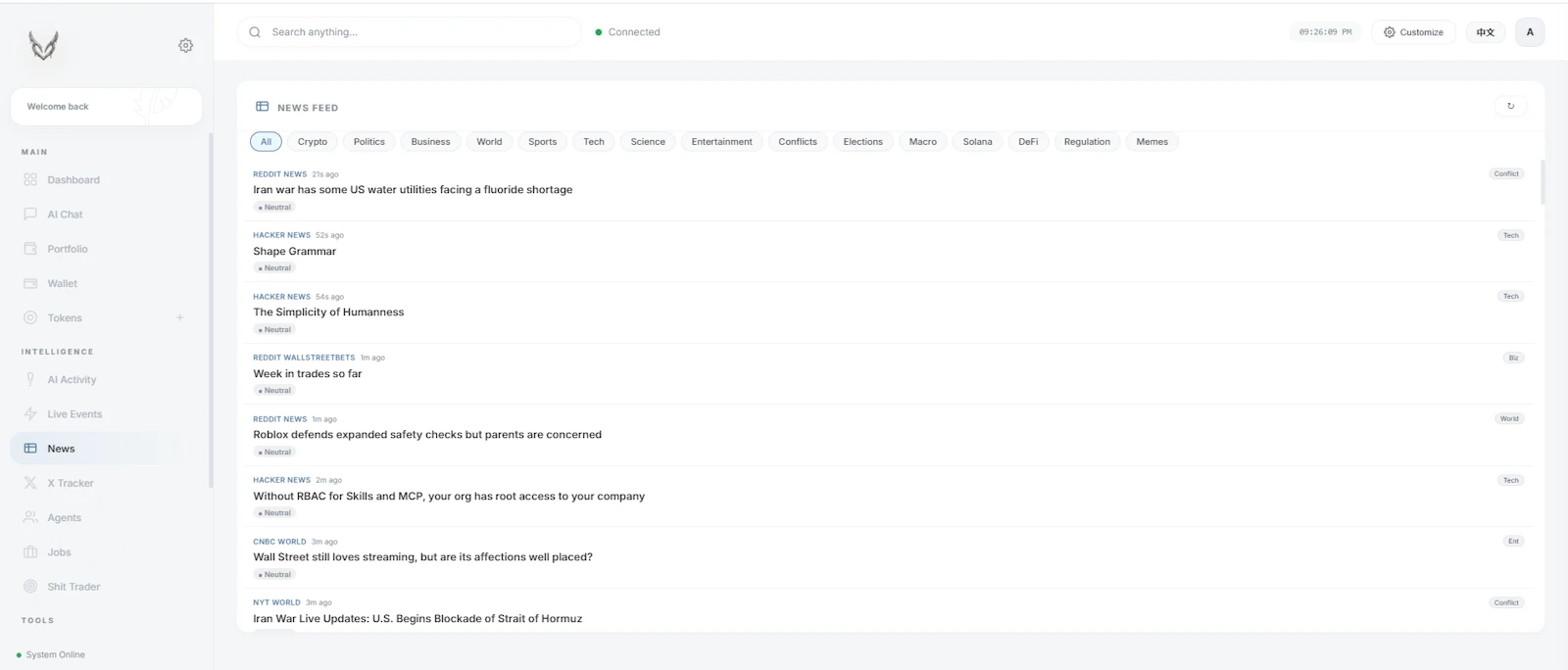The image size is (1568, 670).
Task: Filter news by Business
Action: [x=430, y=142]
